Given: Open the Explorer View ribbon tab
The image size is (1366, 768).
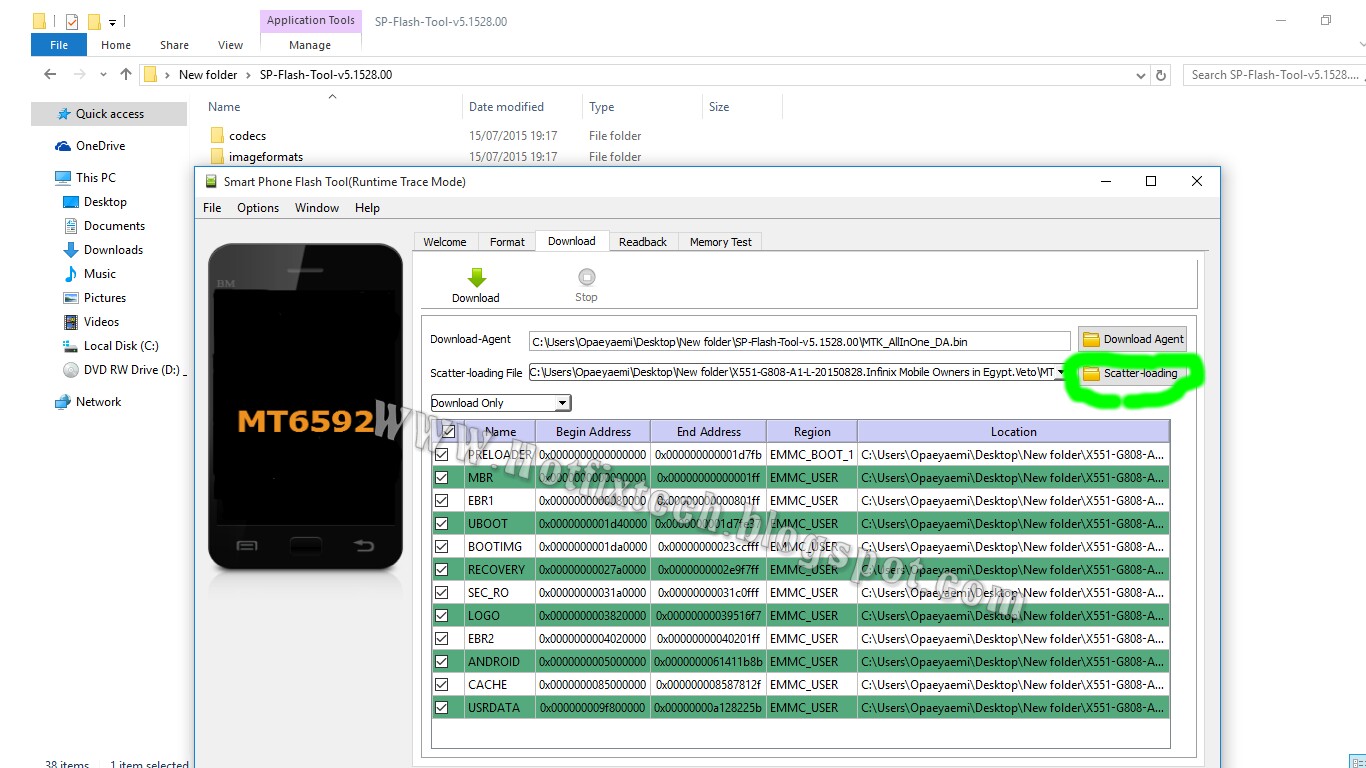Looking at the screenshot, I should pyautogui.click(x=231, y=45).
